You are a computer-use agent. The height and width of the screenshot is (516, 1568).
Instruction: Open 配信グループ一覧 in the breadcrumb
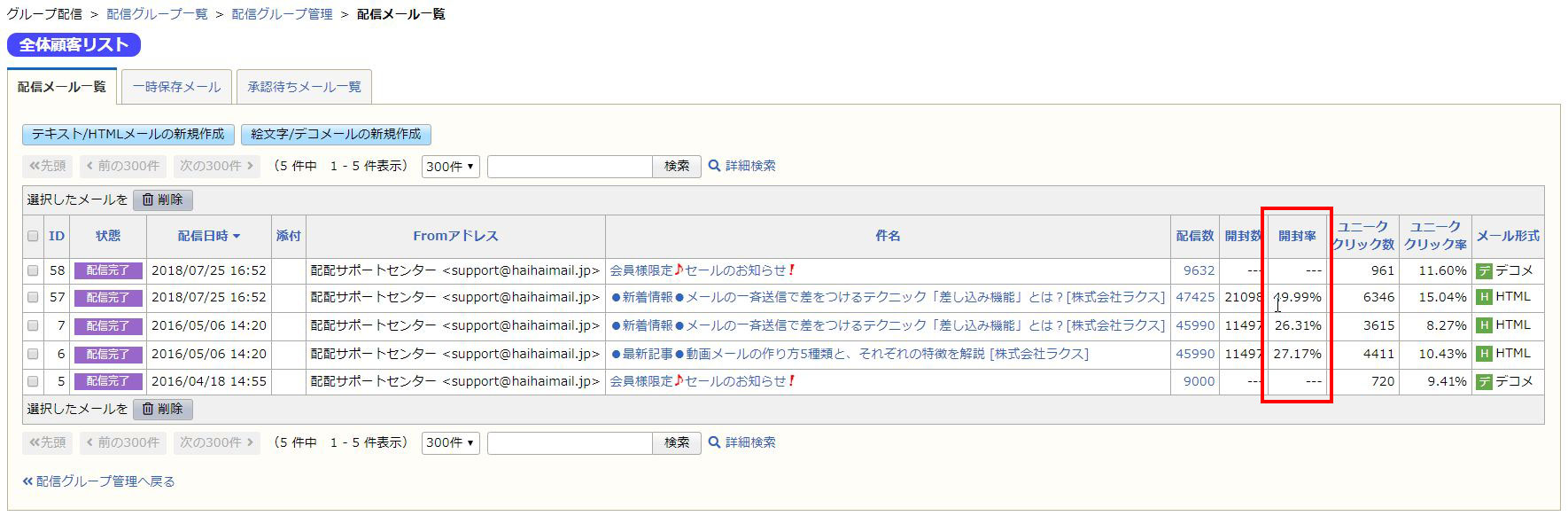click(157, 14)
